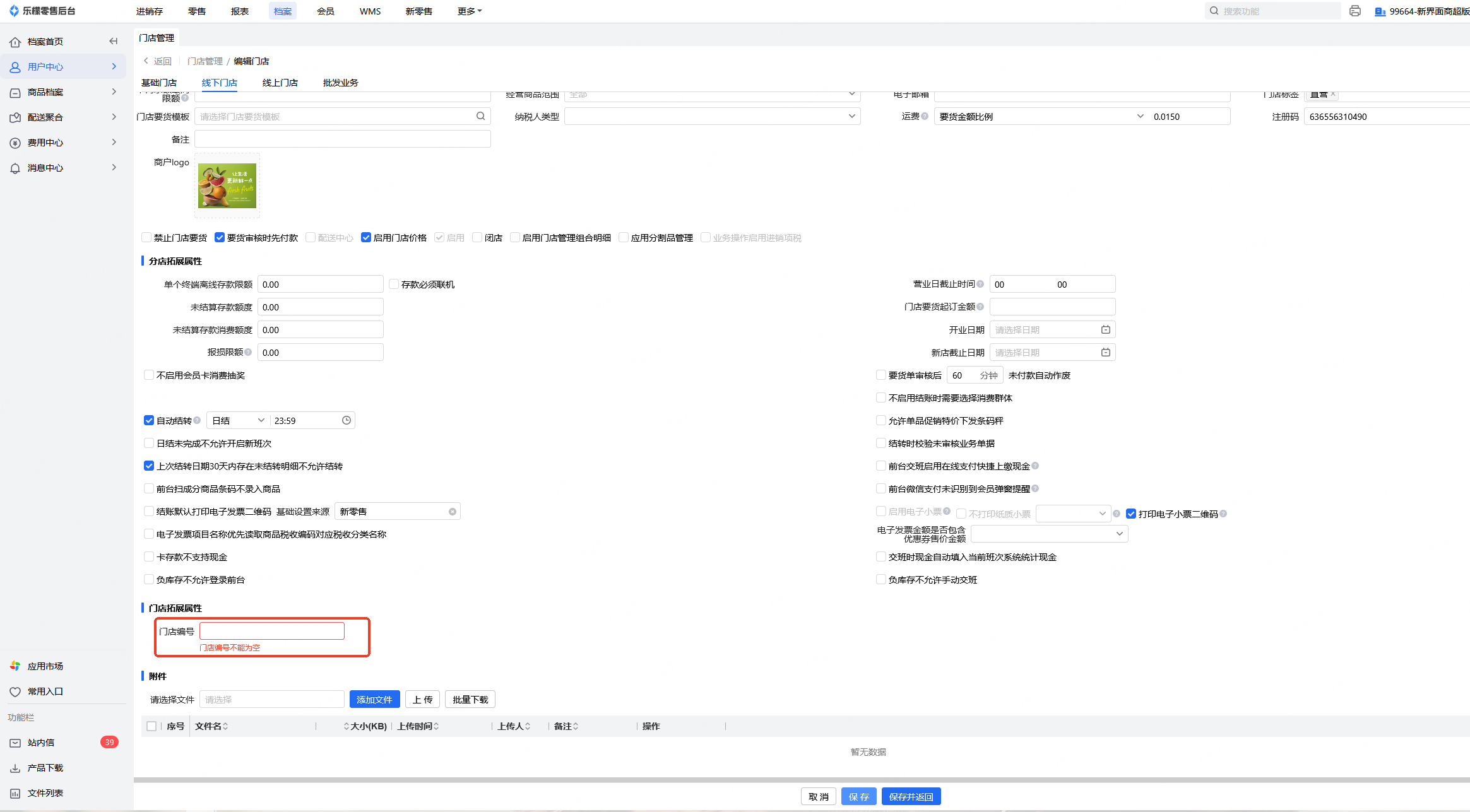This screenshot has height=812, width=1470.
Task: Click the clock icon beside 23:59
Action: click(x=346, y=420)
